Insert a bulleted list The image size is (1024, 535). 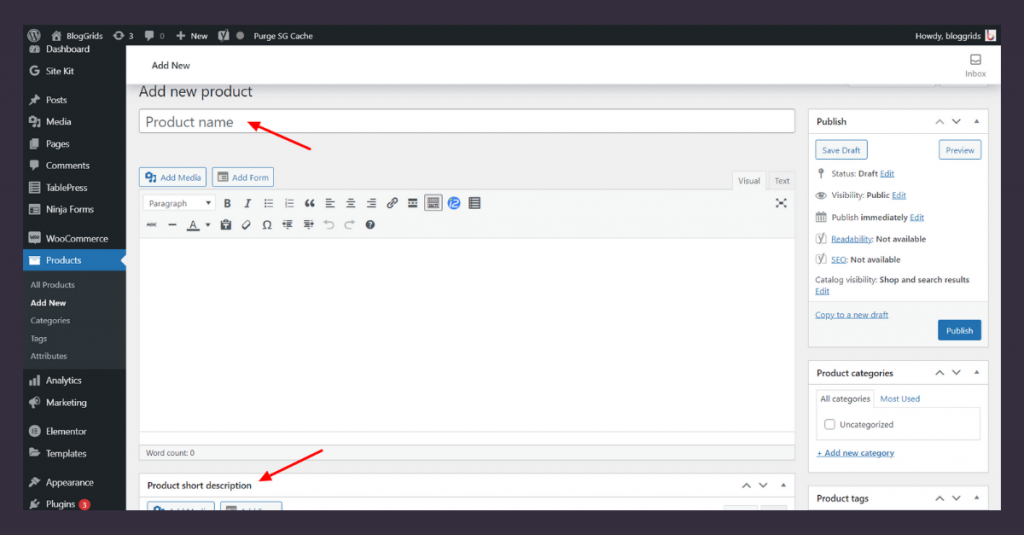pos(268,203)
